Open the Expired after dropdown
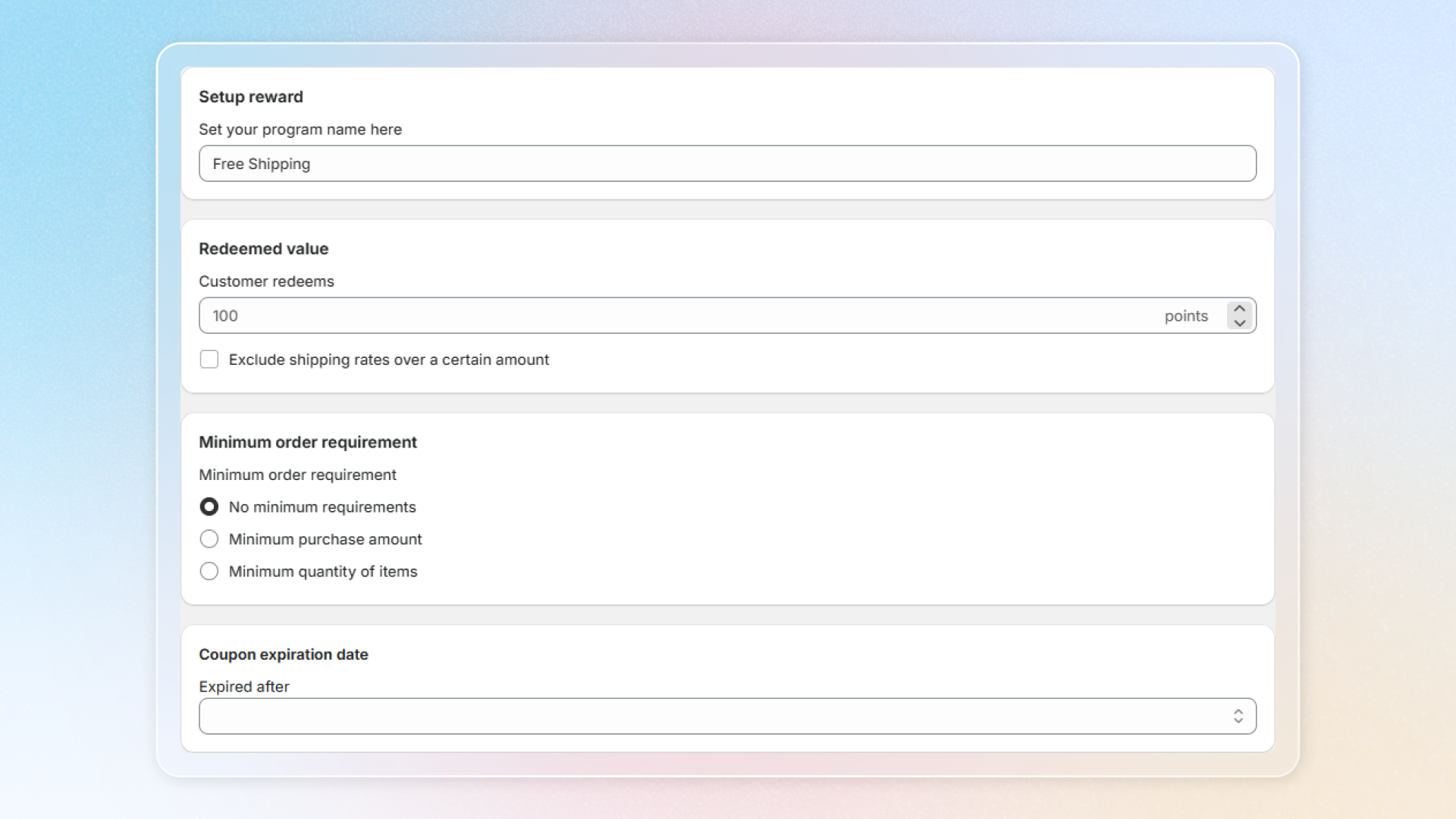 [x=713, y=716]
